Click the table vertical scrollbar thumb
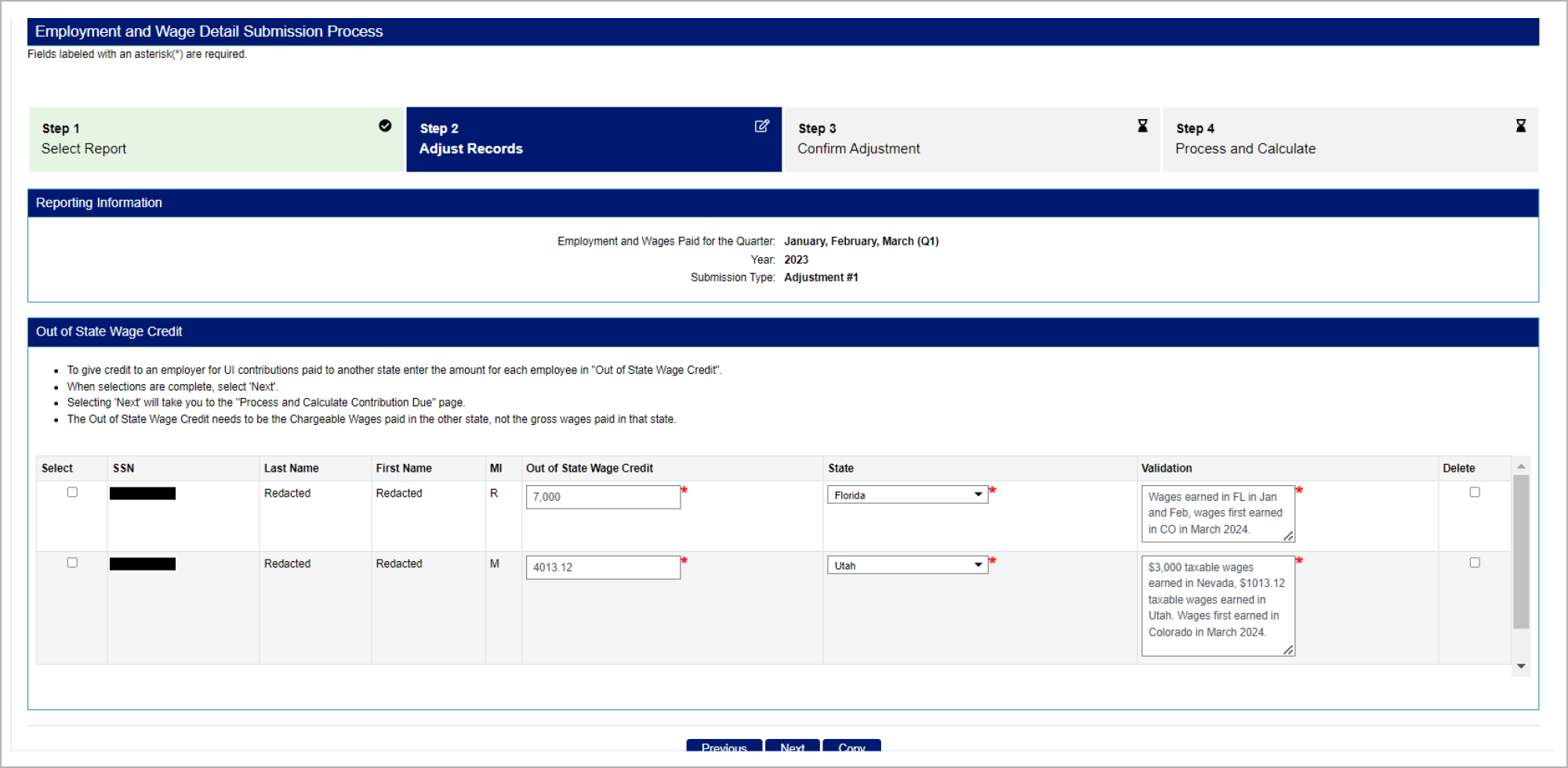 coord(1521,552)
